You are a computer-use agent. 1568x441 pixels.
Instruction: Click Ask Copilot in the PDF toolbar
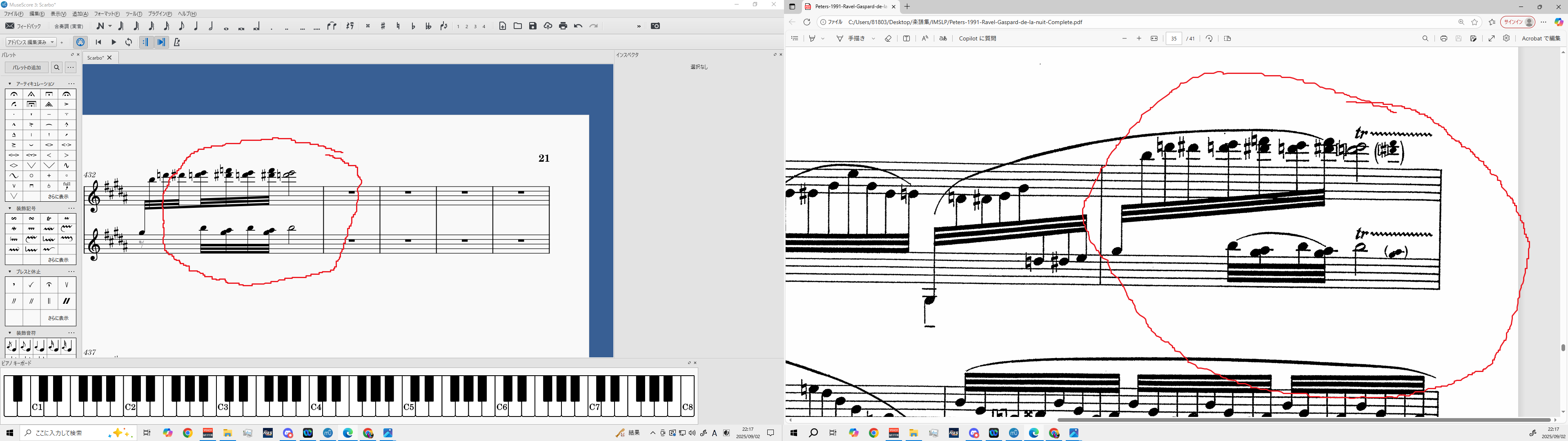coord(978,38)
